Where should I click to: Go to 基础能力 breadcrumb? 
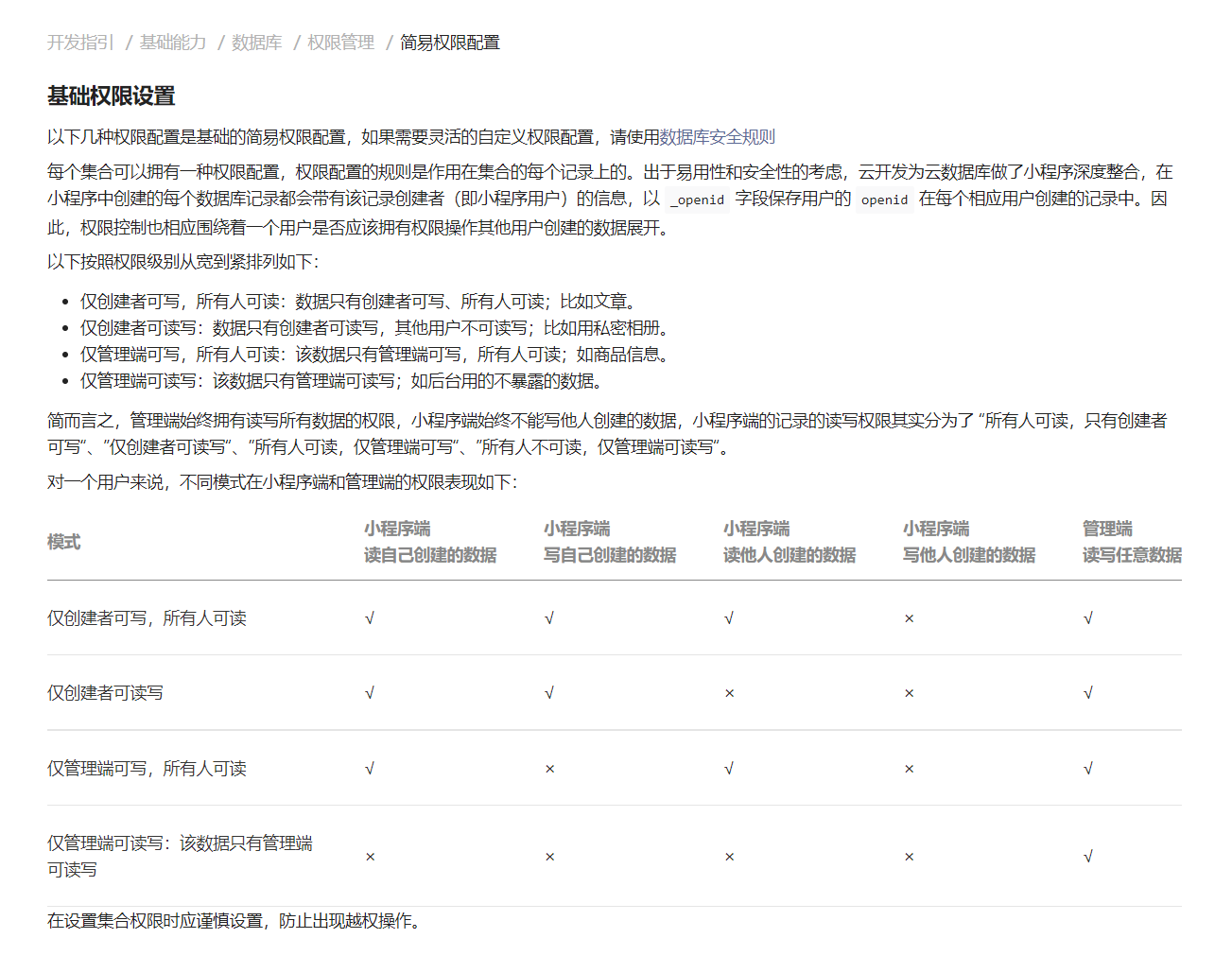coord(173,43)
